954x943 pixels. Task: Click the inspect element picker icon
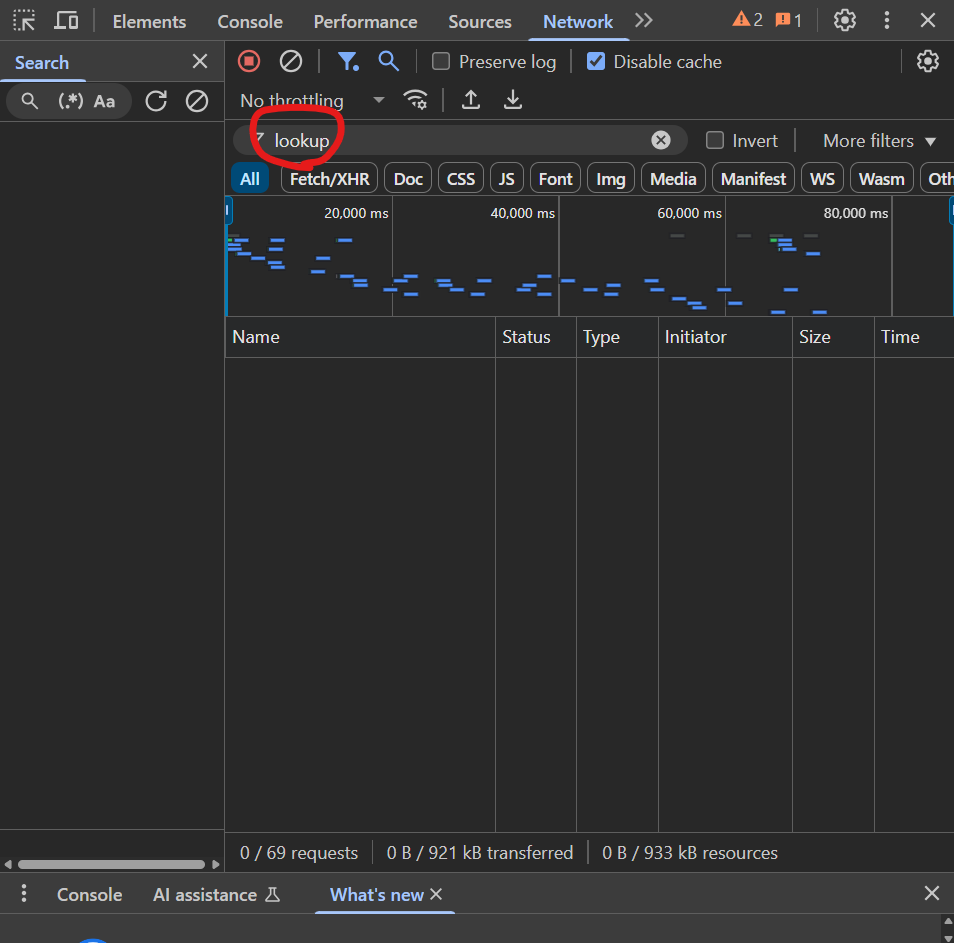click(24, 21)
